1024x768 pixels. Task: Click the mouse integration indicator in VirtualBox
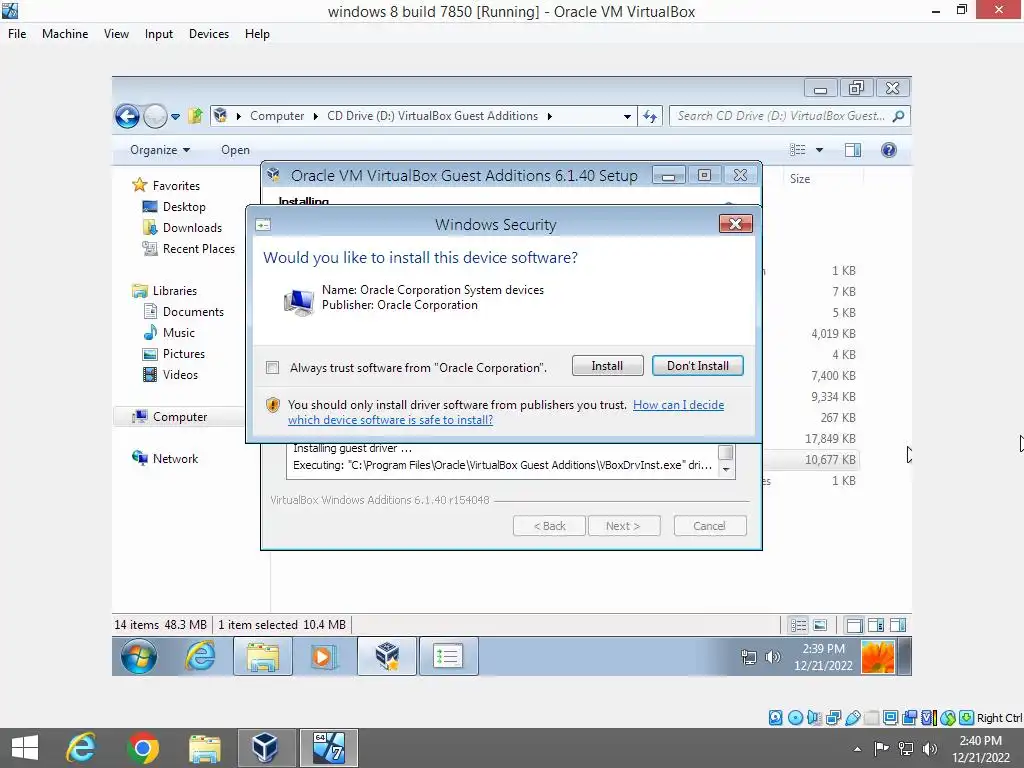point(948,718)
